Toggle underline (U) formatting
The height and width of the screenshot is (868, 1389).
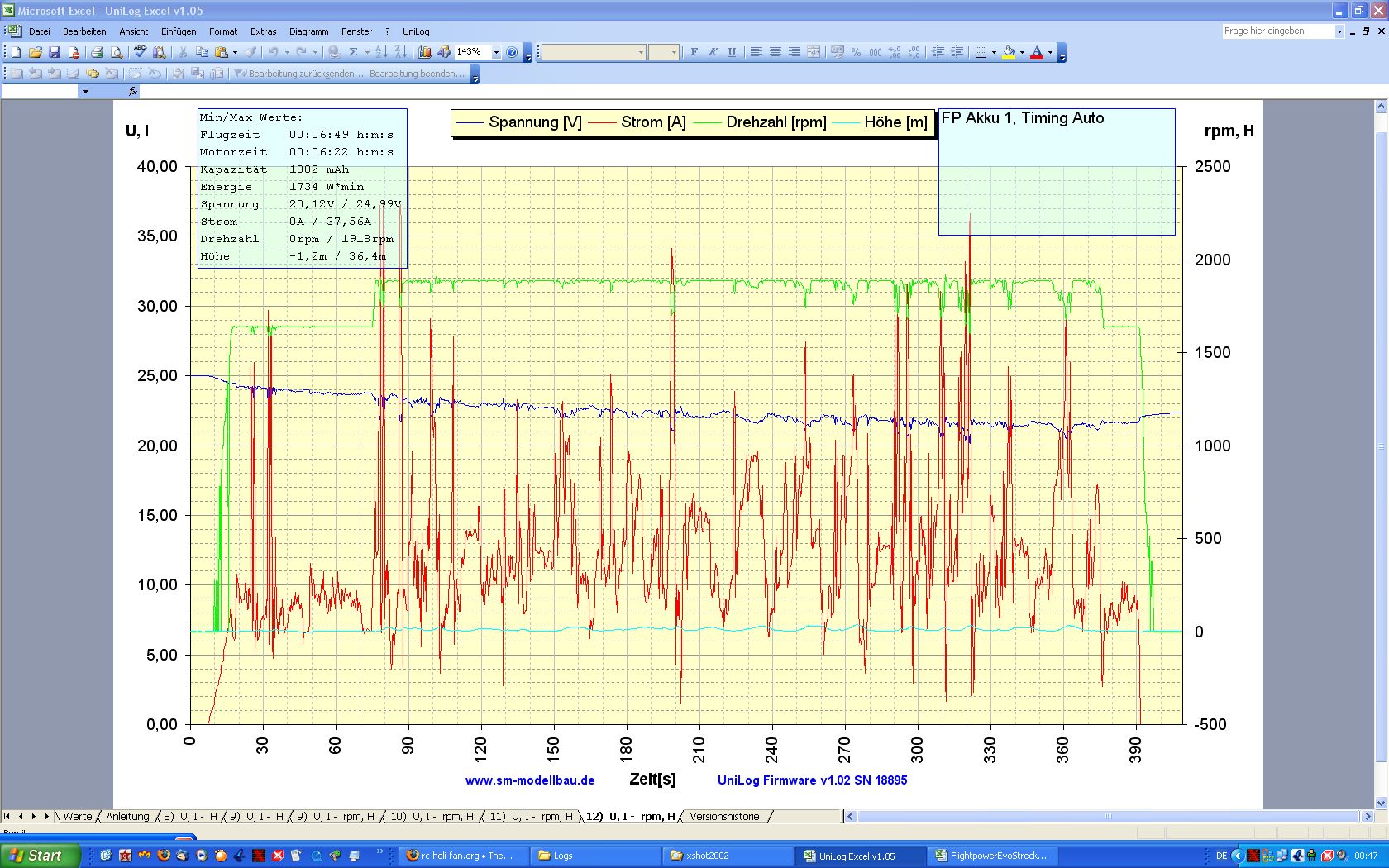coord(732,52)
